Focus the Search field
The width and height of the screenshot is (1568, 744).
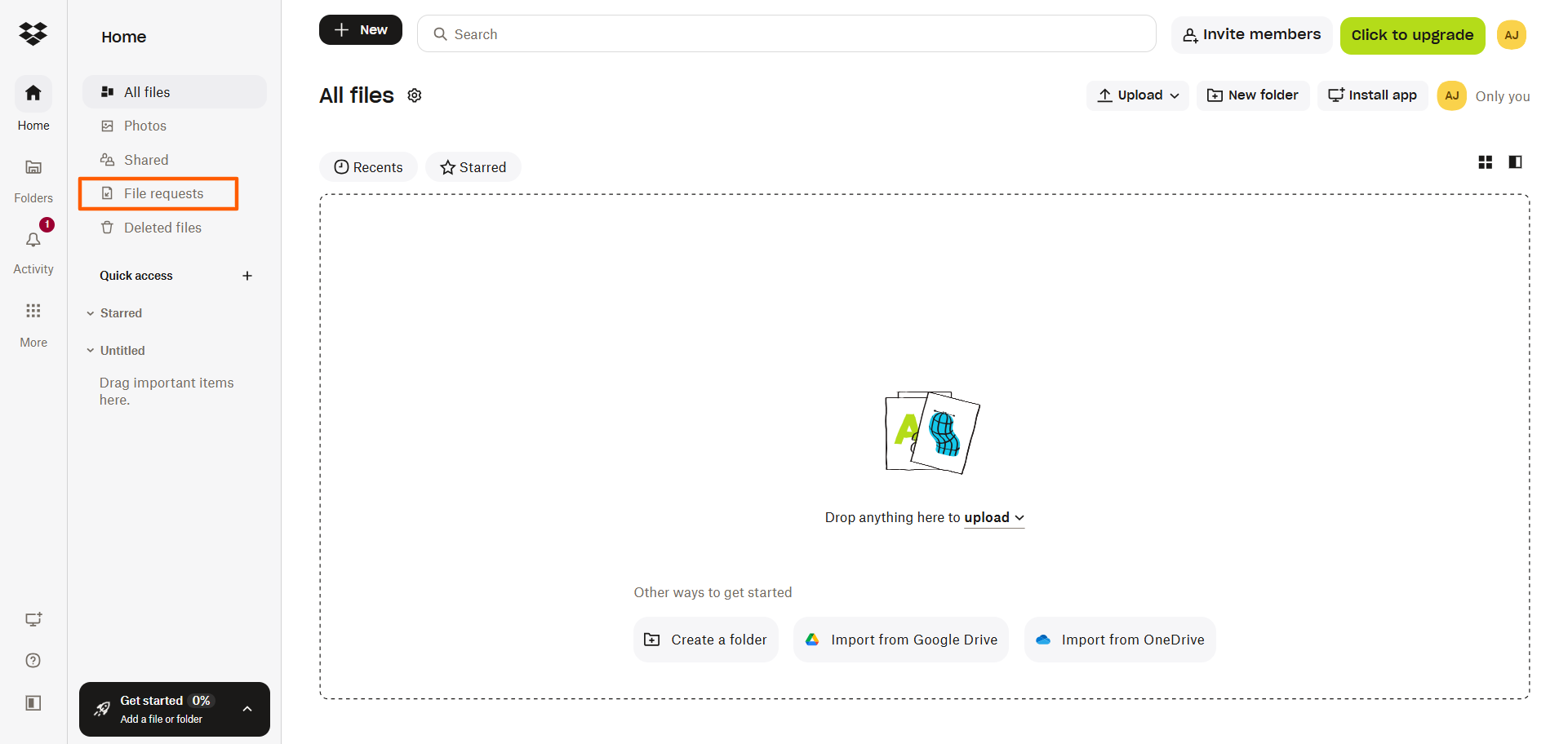pyautogui.click(x=787, y=34)
